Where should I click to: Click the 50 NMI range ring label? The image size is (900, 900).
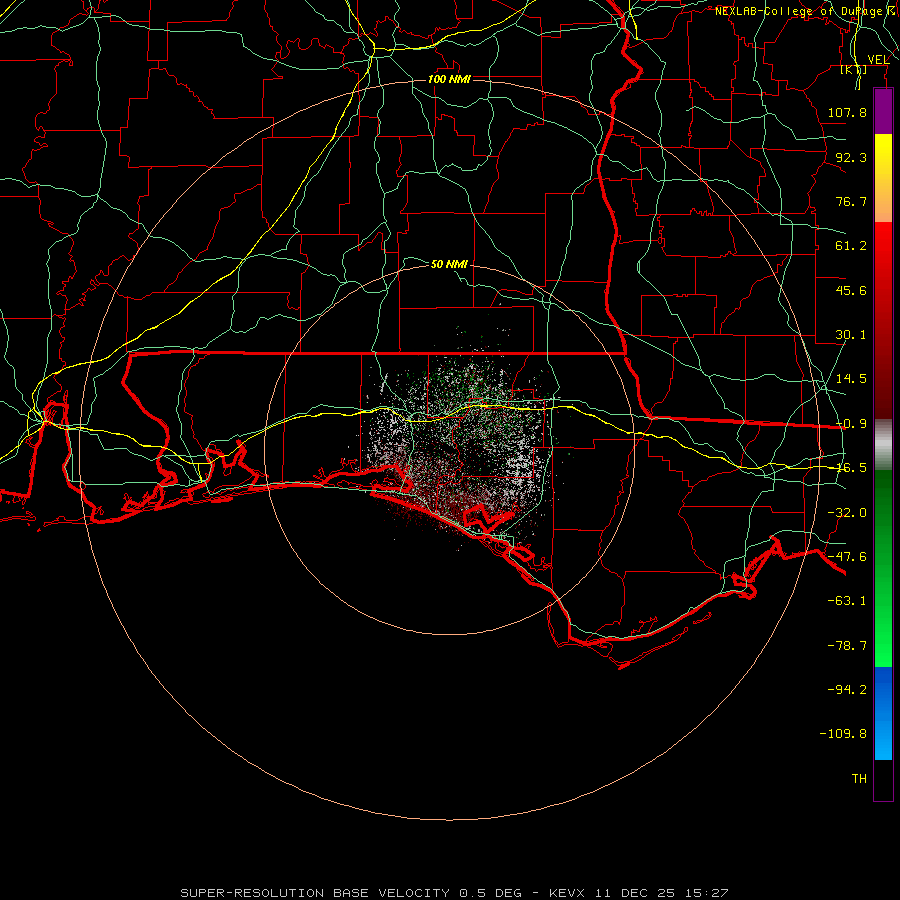[449, 264]
